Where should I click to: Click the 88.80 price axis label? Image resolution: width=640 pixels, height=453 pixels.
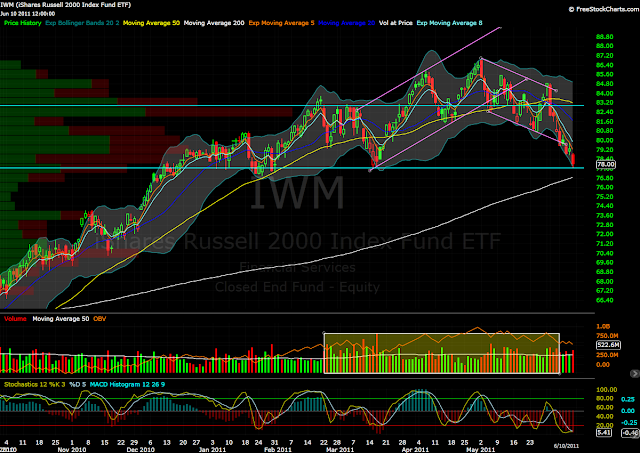[604, 37]
